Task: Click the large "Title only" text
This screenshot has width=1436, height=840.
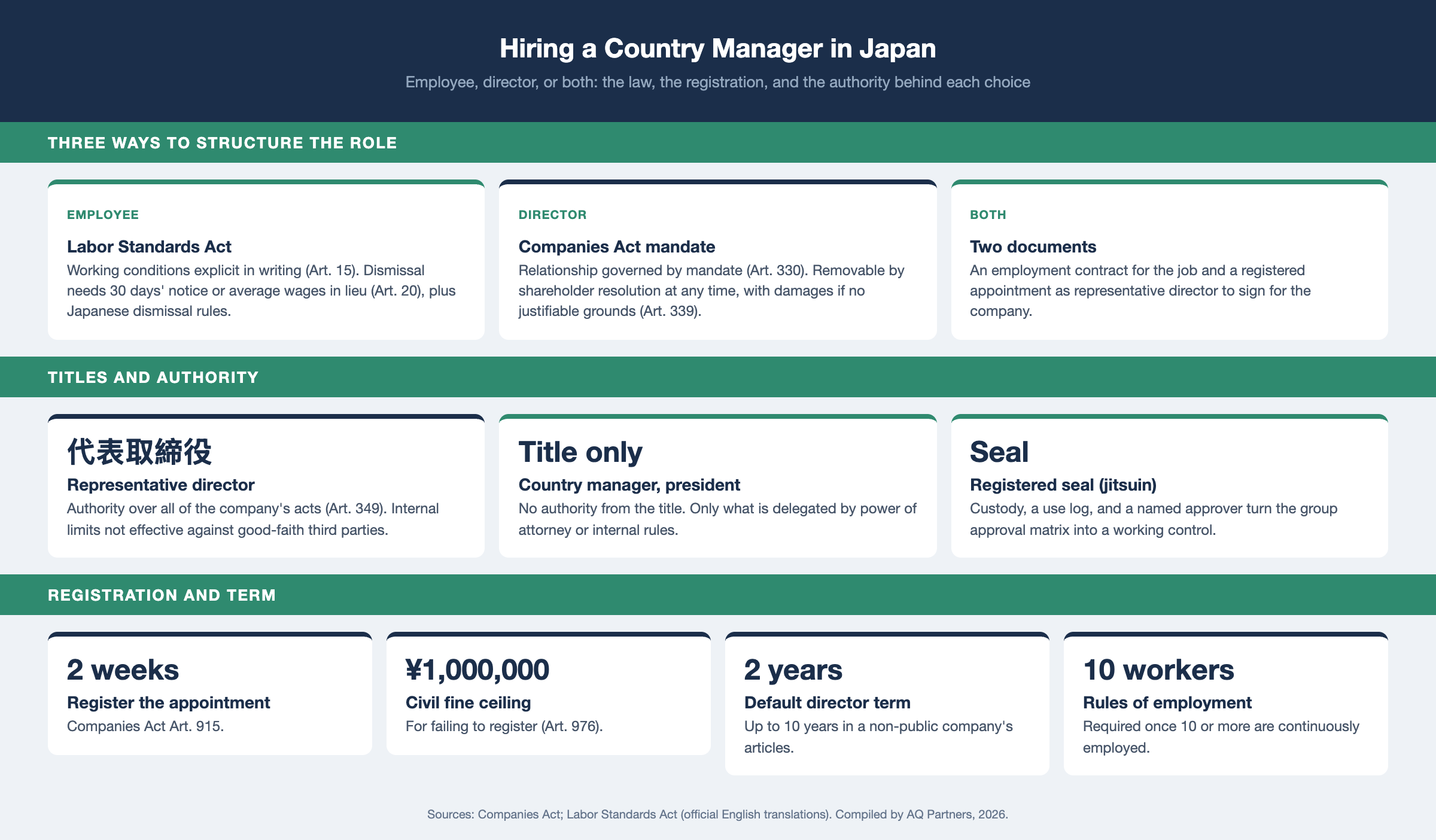Action: click(x=580, y=452)
